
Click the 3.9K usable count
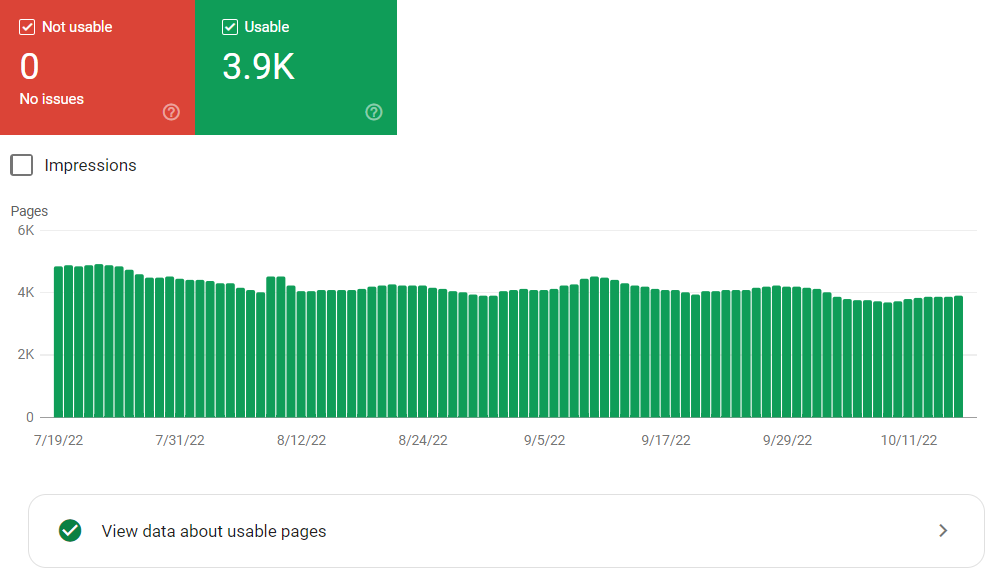tap(259, 67)
